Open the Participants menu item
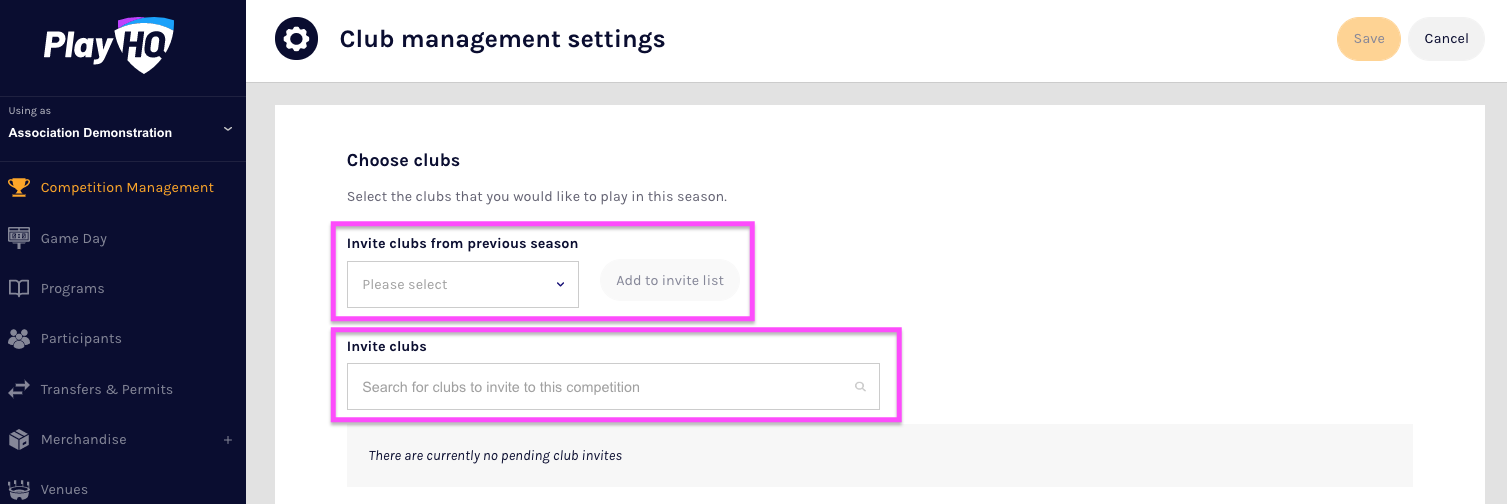This screenshot has height=504, width=1507. click(81, 339)
